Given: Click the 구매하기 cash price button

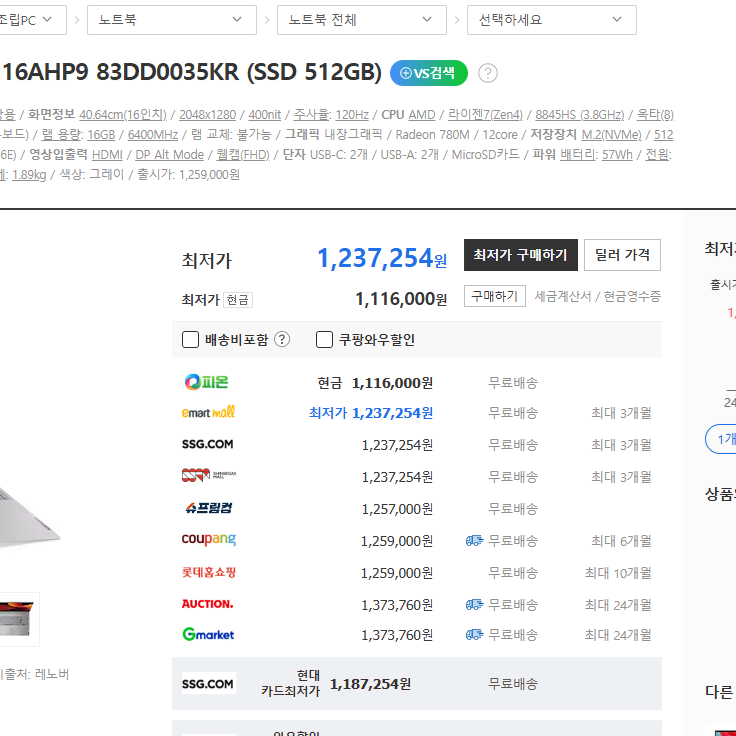Looking at the screenshot, I should coord(494,296).
